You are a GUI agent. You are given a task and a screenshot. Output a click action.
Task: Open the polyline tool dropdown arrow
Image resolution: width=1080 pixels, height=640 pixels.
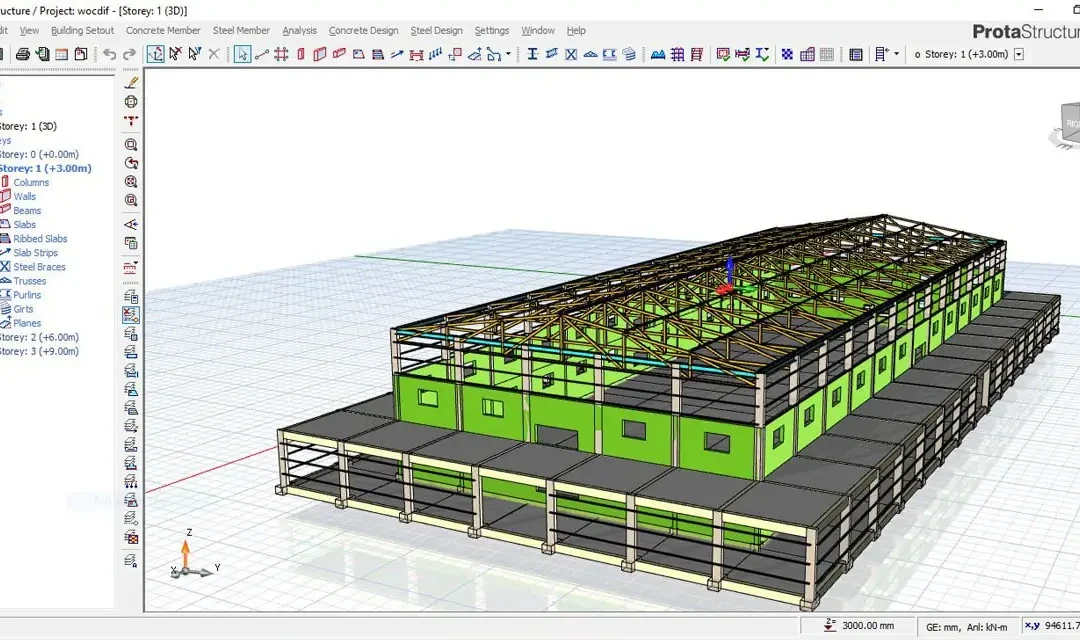pyautogui.click(x=508, y=54)
